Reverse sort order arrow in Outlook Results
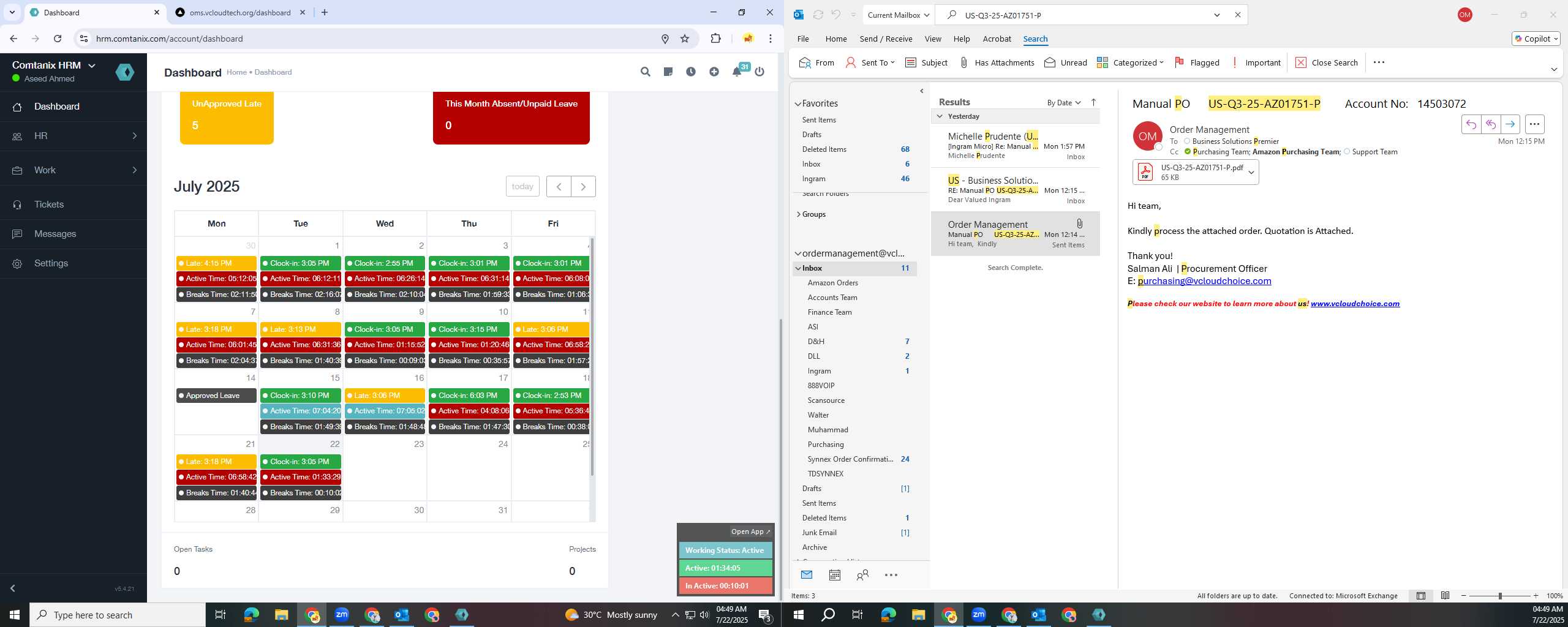Viewport: 1568px width, 627px height. (x=1093, y=102)
